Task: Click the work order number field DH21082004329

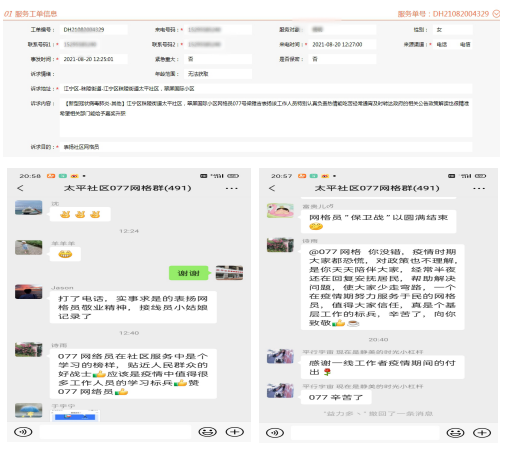Action: click(x=93, y=30)
